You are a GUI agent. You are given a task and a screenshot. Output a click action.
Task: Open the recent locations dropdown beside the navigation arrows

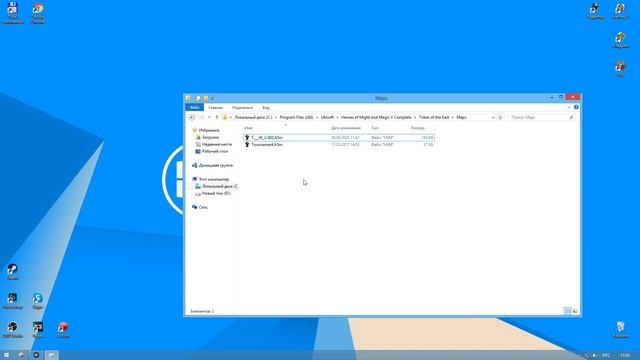(x=209, y=118)
